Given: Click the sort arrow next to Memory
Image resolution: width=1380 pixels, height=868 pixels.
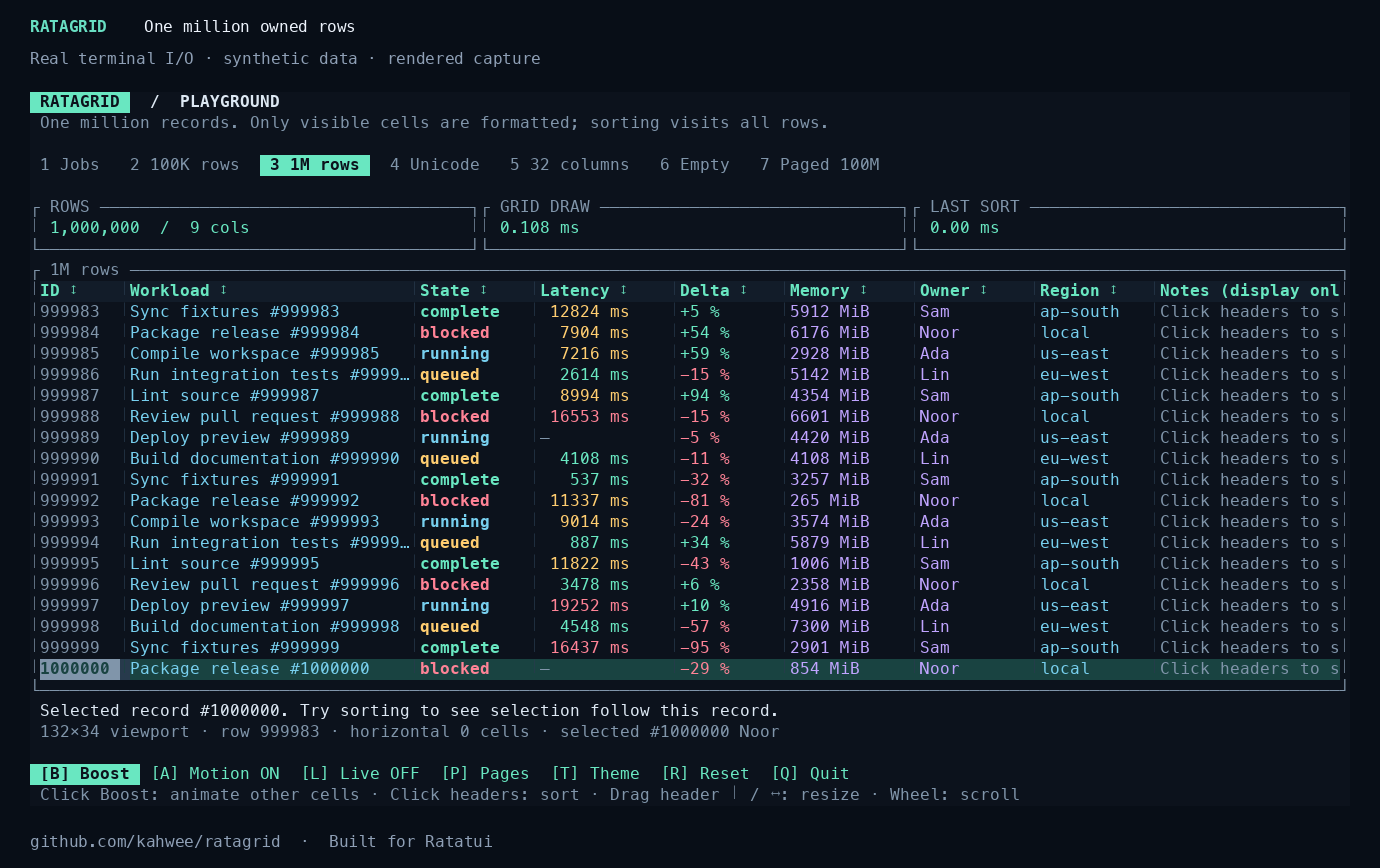Looking at the screenshot, I should [x=864, y=290].
